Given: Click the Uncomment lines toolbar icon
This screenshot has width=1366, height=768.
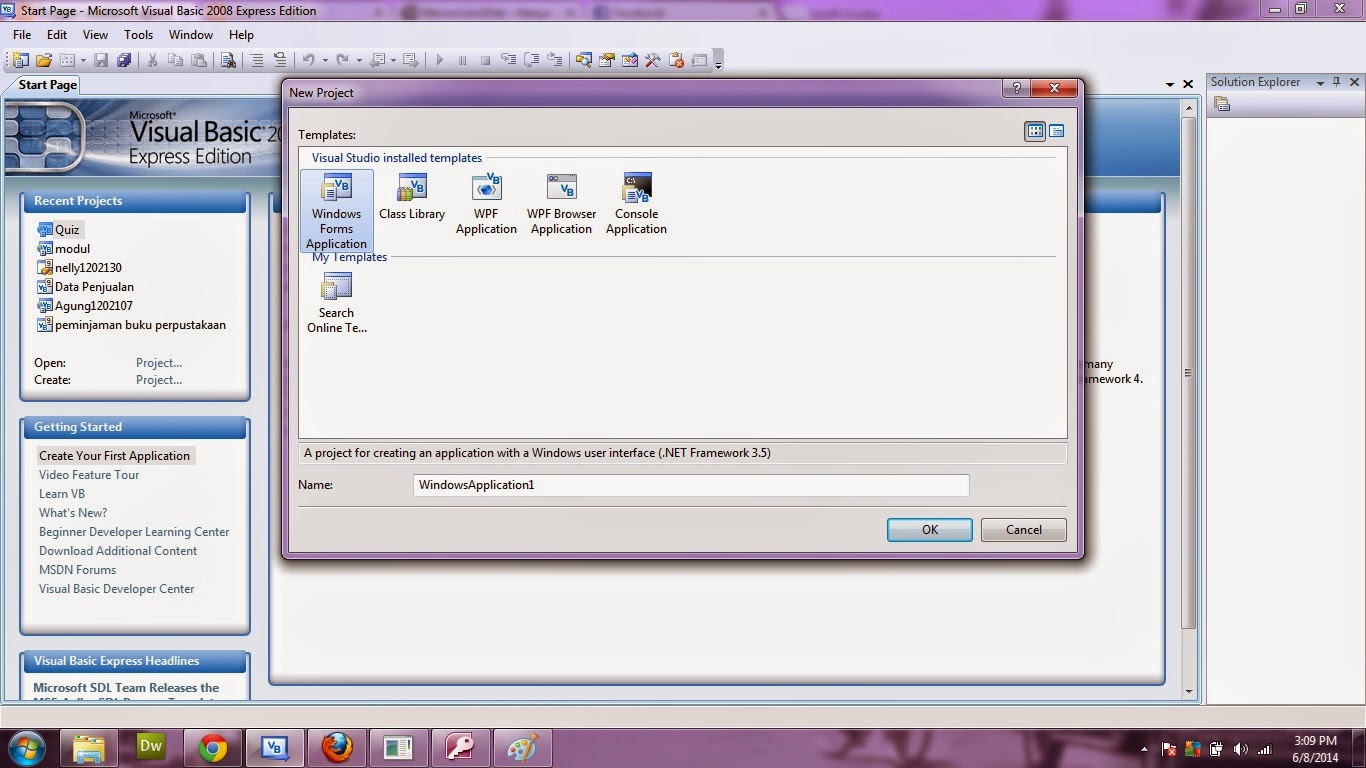Looking at the screenshot, I should pyautogui.click(x=280, y=60).
